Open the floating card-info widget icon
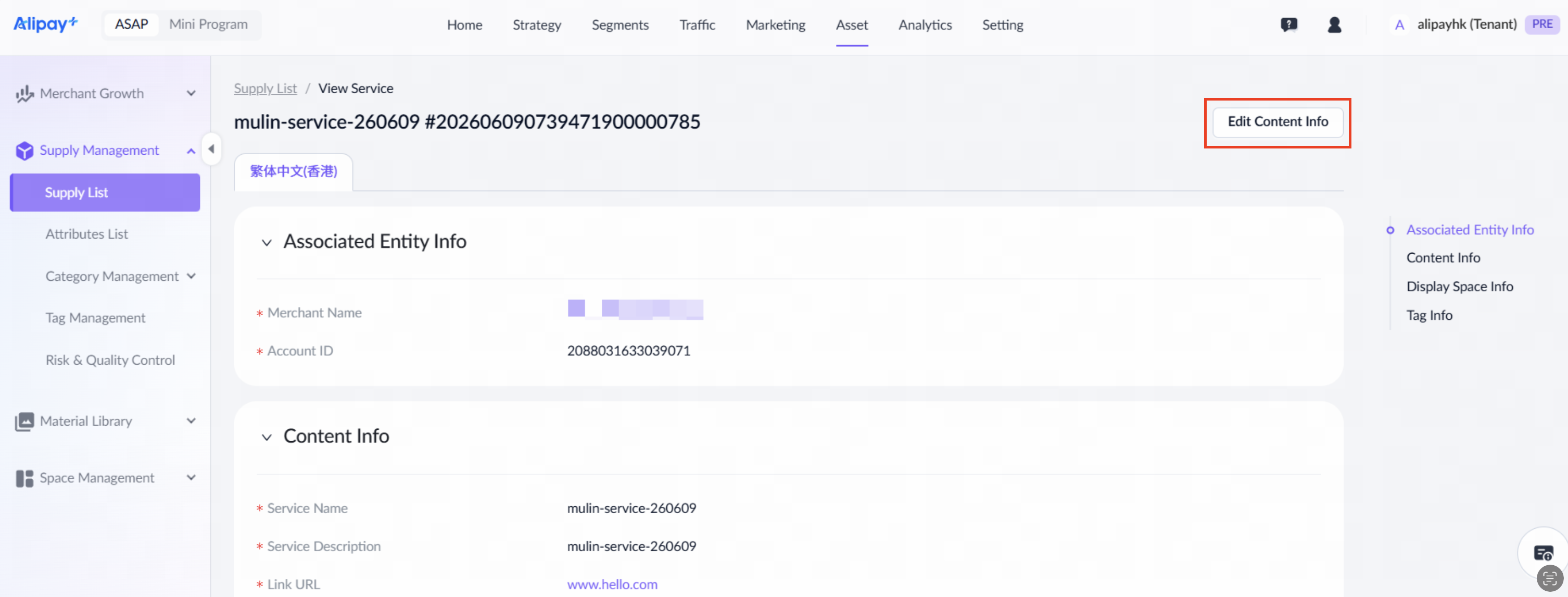This screenshot has height=597, width=1568. pyautogui.click(x=1543, y=553)
